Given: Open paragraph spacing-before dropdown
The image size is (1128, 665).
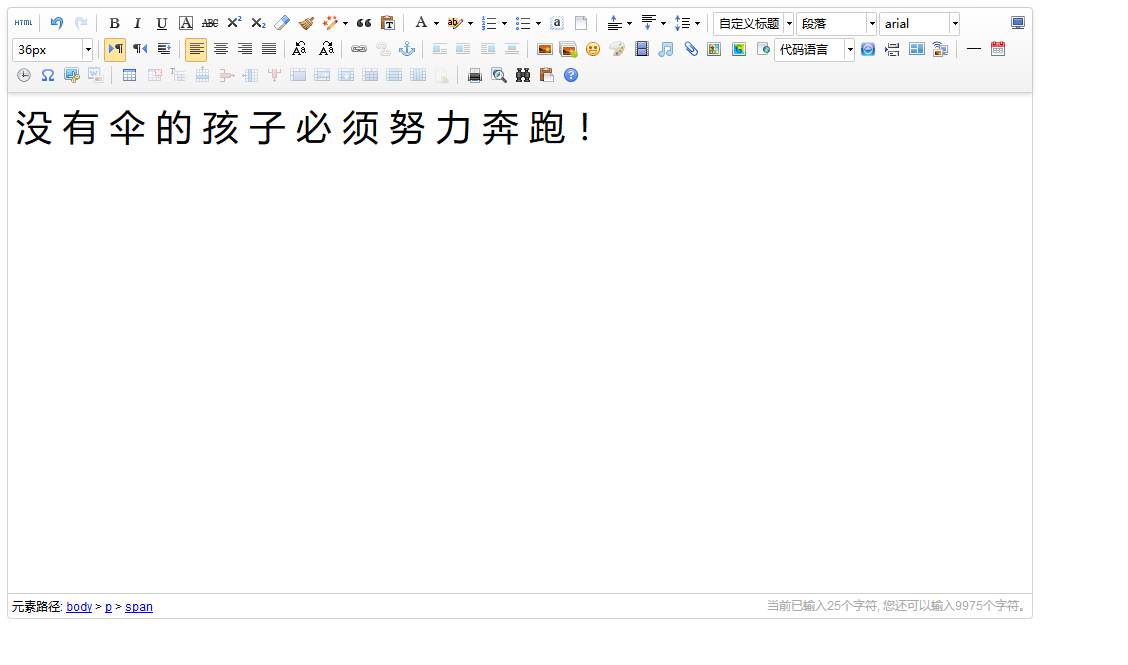Looking at the screenshot, I should tap(629, 23).
